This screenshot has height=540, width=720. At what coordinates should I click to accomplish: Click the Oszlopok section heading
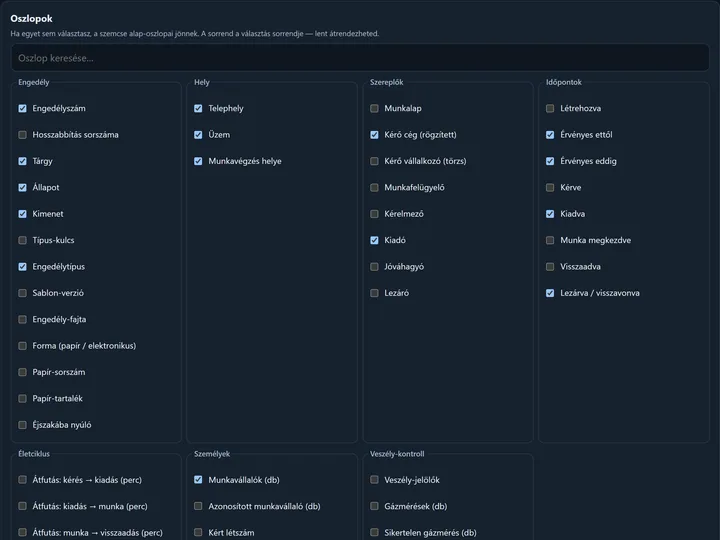pyautogui.click(x=31, y=19)
